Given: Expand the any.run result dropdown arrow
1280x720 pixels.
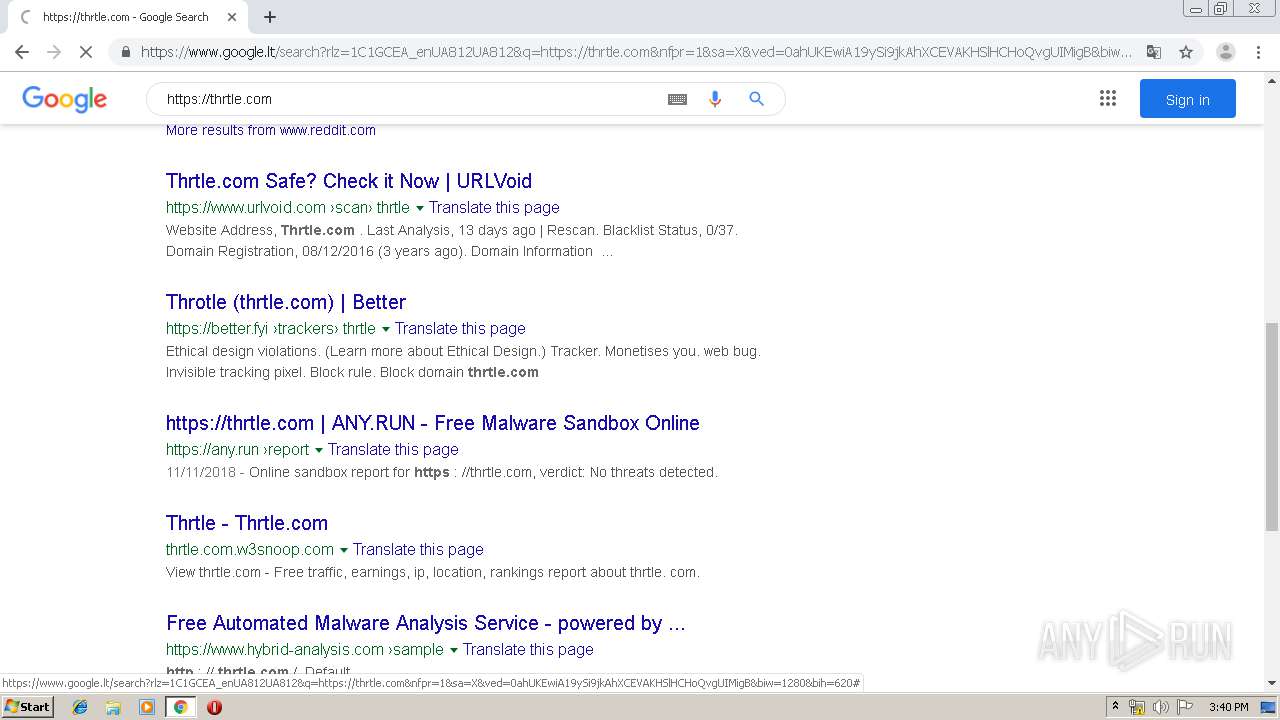Looking at the screenshot, I should pos(319,450).
